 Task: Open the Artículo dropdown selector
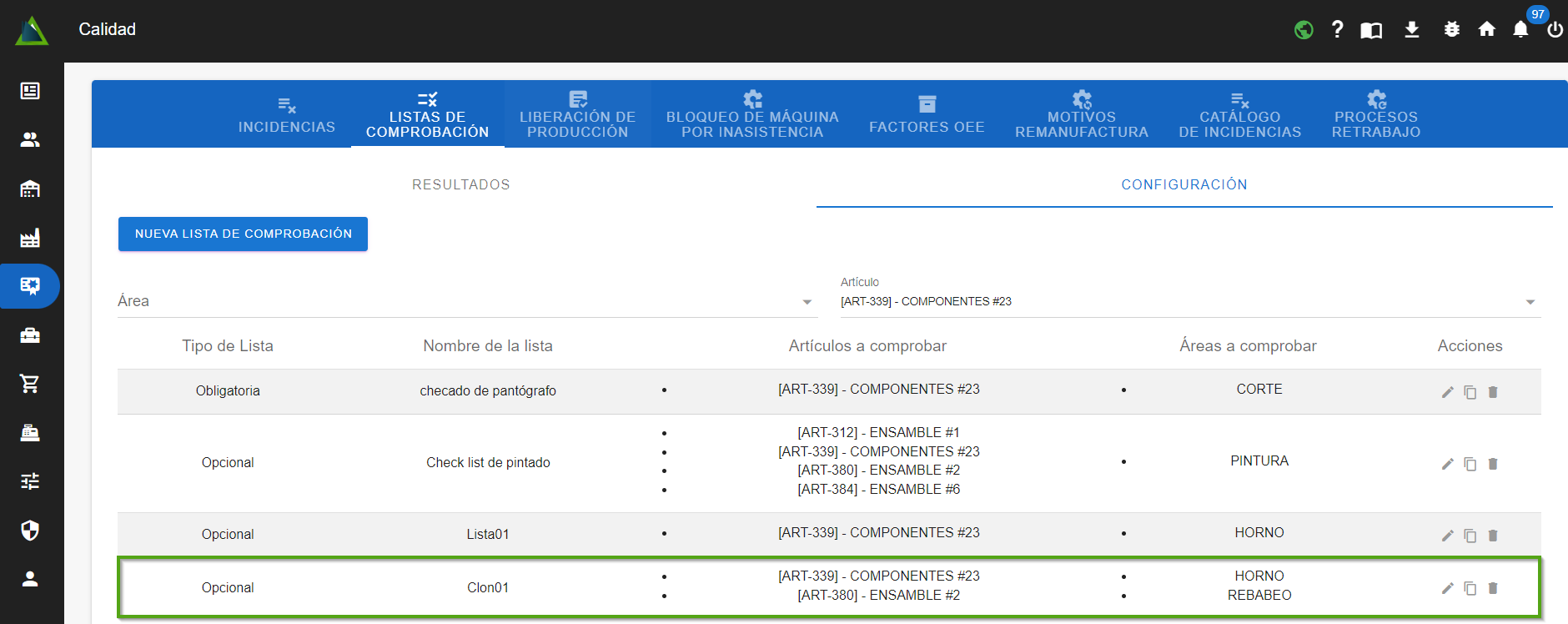click(1189, 301)
